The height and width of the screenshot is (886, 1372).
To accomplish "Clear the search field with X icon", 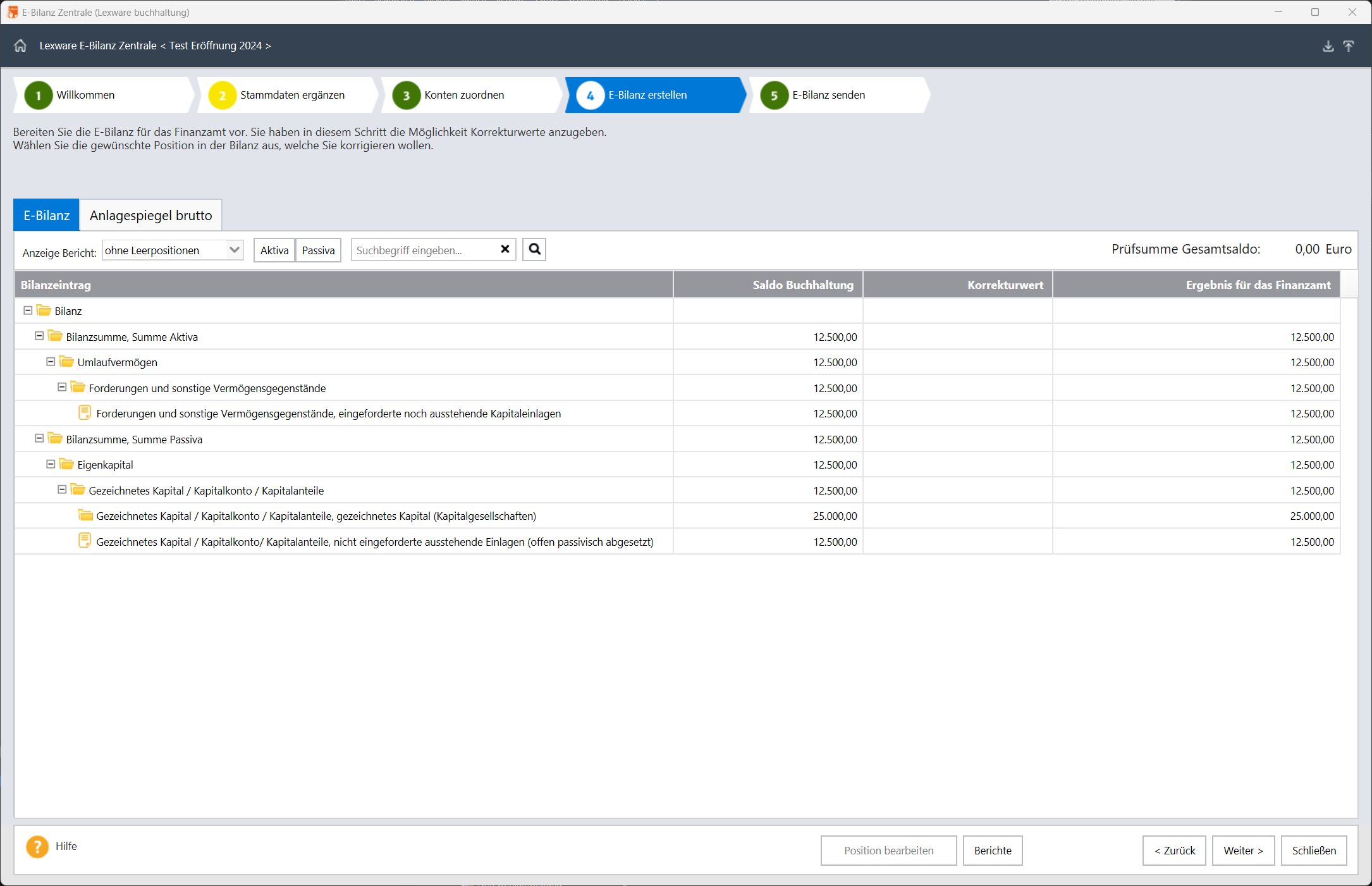I will tap(505, 249).
